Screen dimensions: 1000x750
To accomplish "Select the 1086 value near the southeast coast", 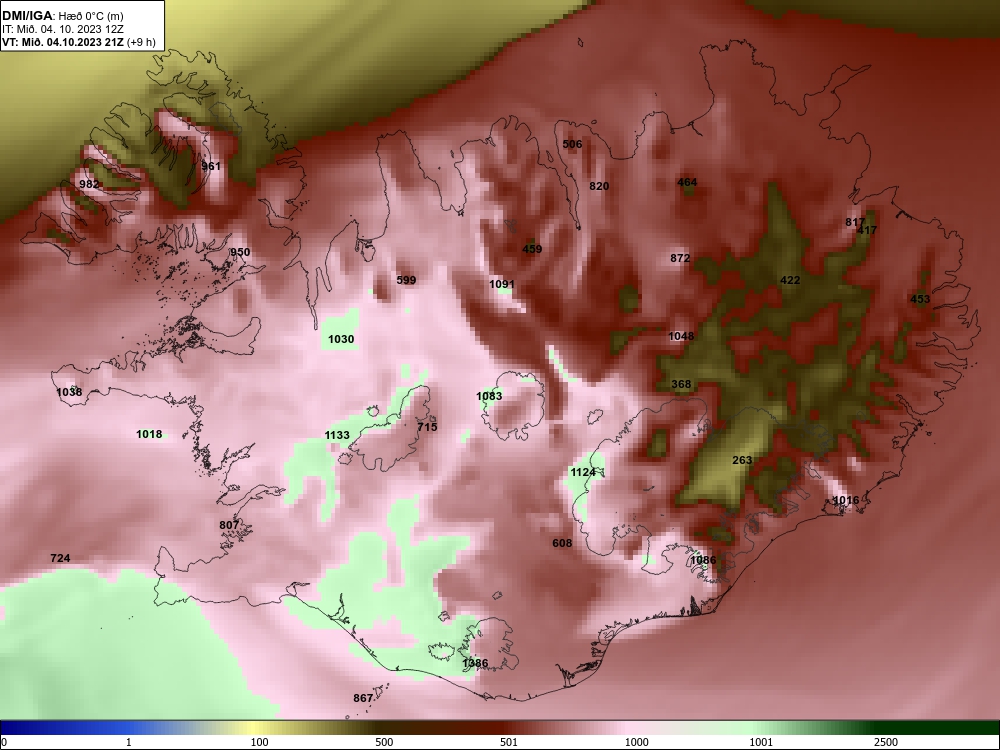I will point(703,560).
